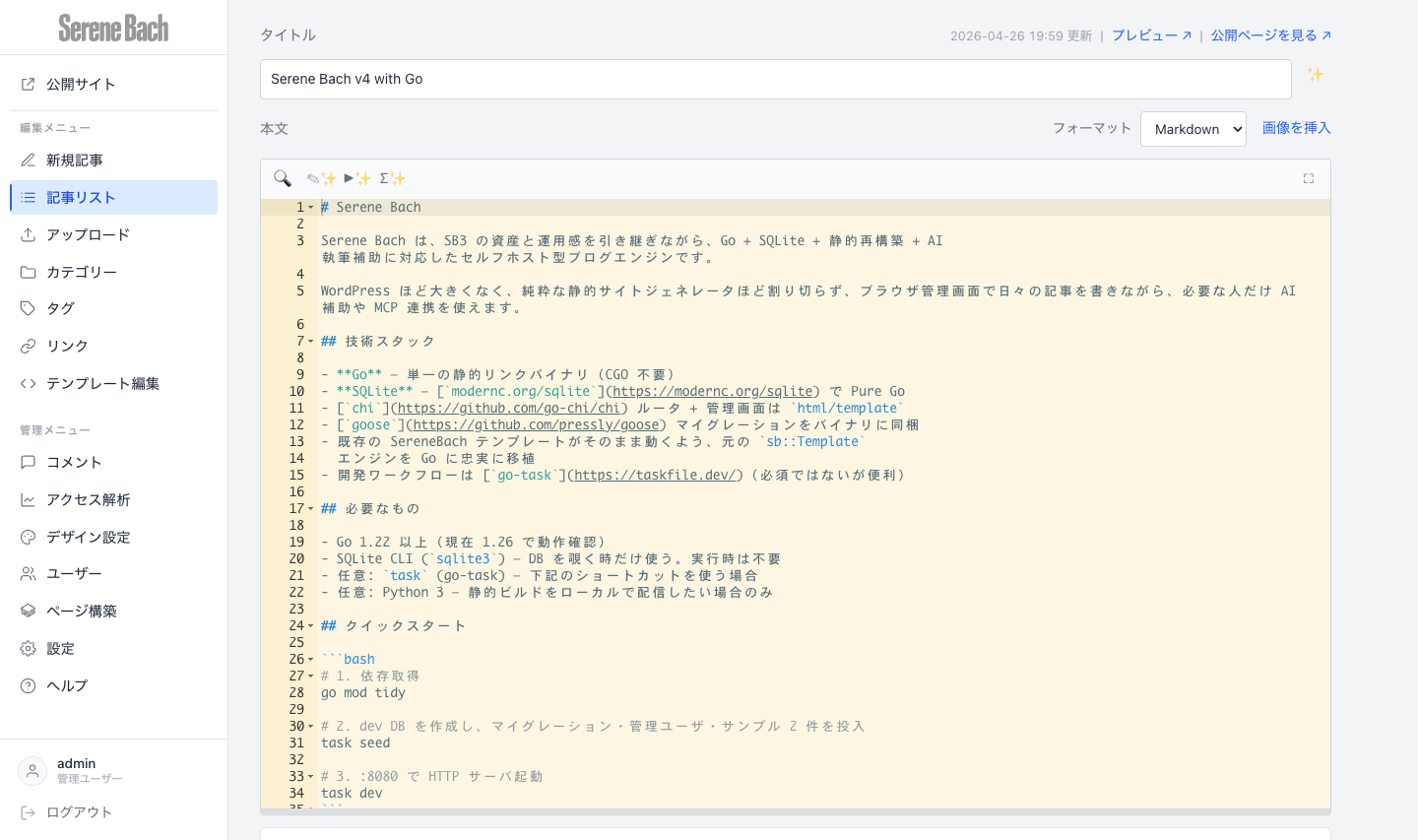Open the Markdown format dropdown
This screenshot has width=1418, height=840.
pos(1192,128)
